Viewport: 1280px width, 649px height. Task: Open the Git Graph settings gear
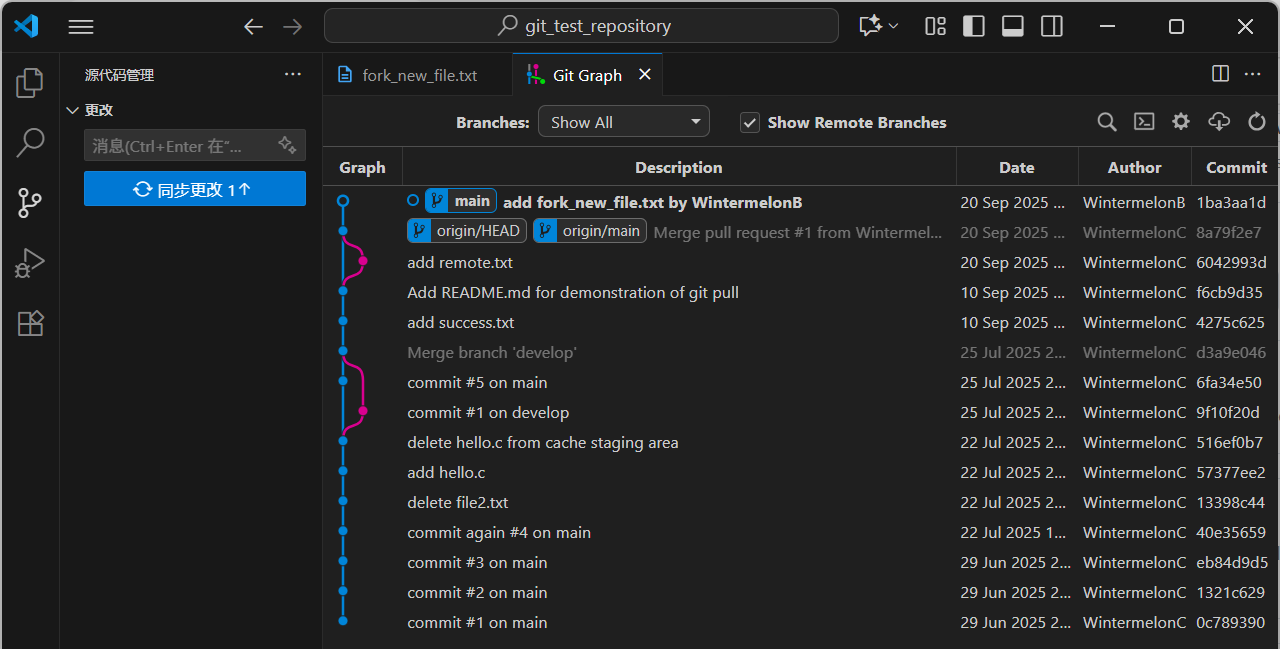point(1181,122)
